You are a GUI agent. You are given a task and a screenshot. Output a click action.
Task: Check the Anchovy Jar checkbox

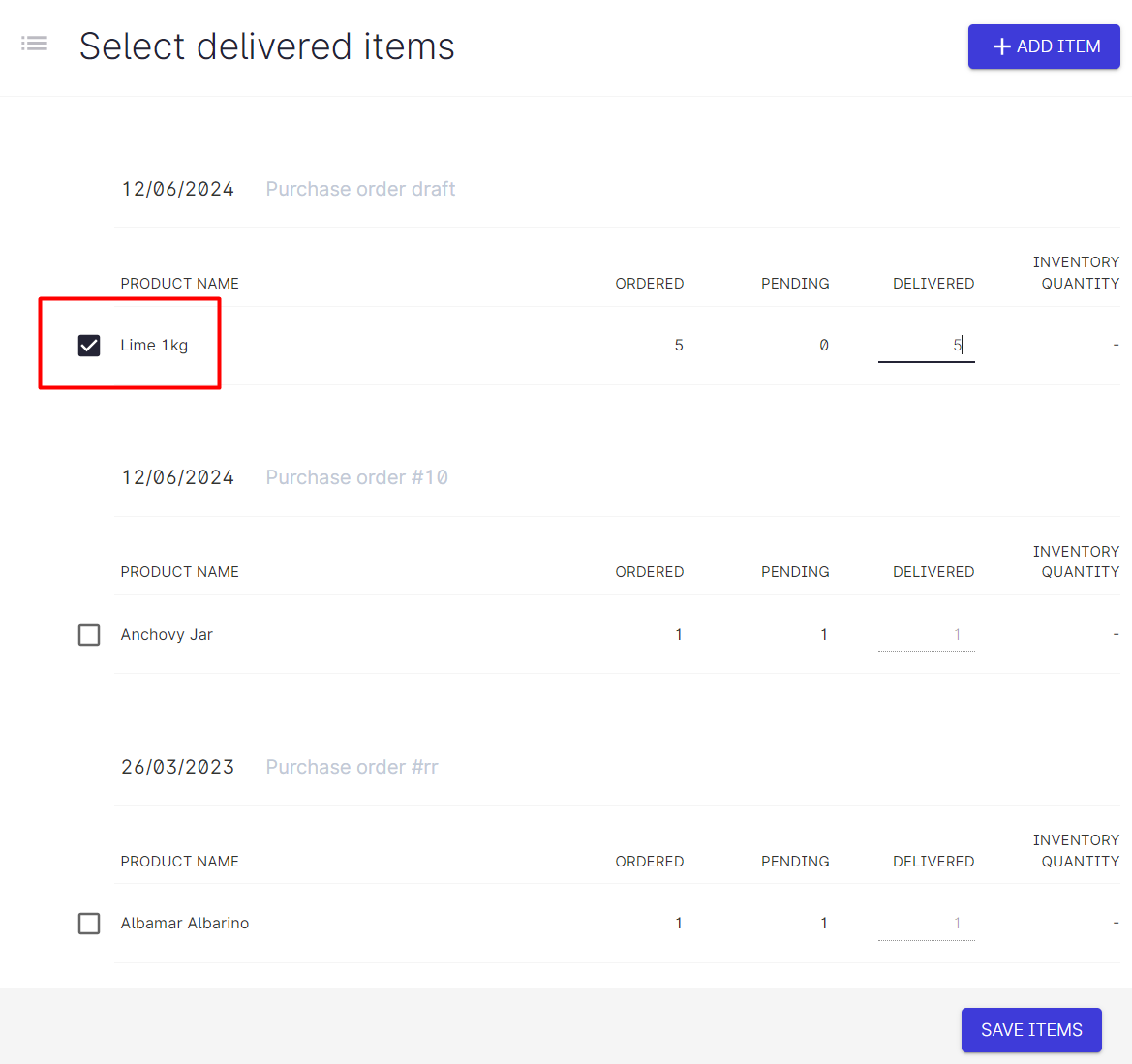coord(88,634)
